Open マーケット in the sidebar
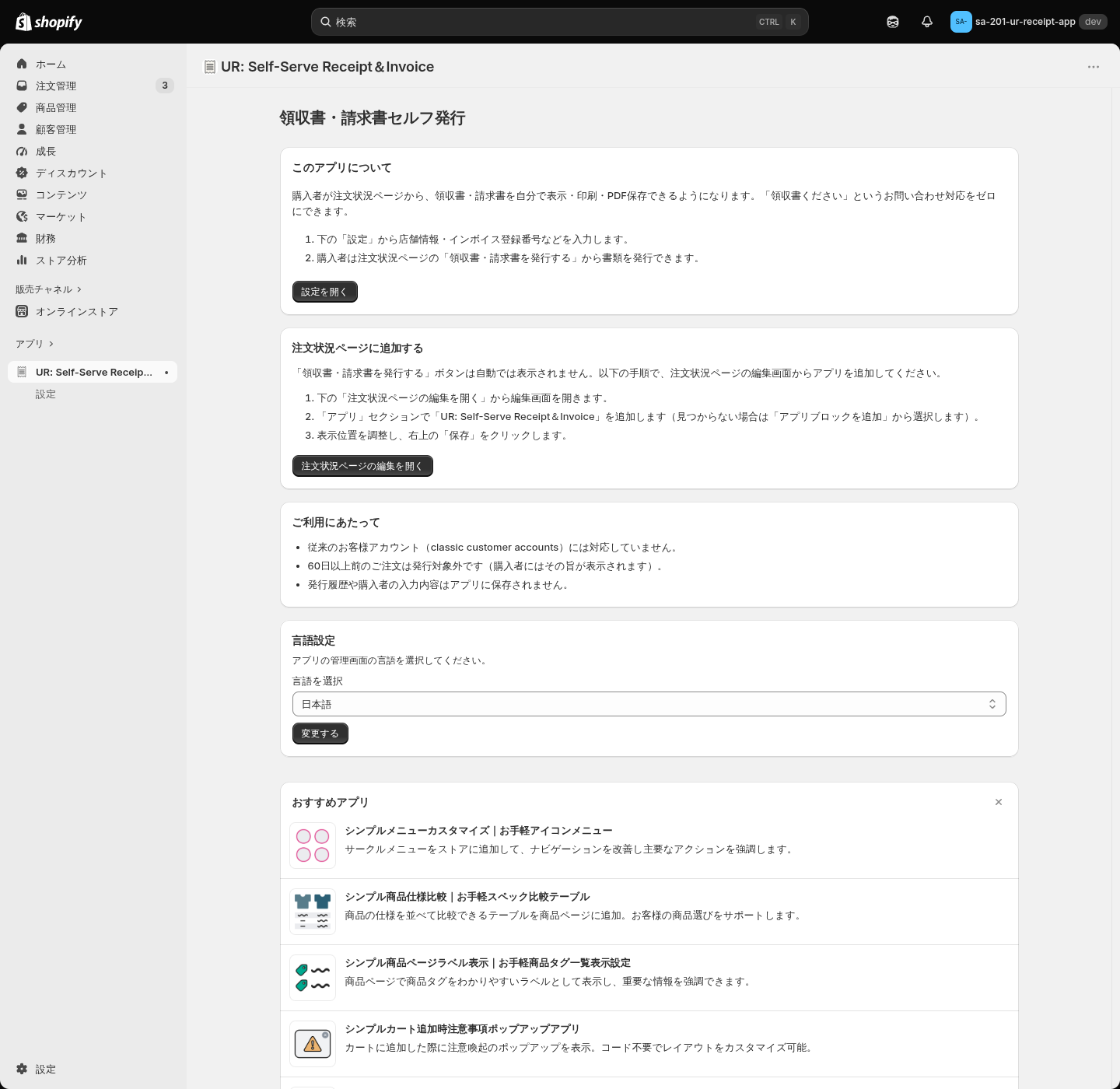The image size is (1120, 1089). pyautogui.click(x=93, y=216)
